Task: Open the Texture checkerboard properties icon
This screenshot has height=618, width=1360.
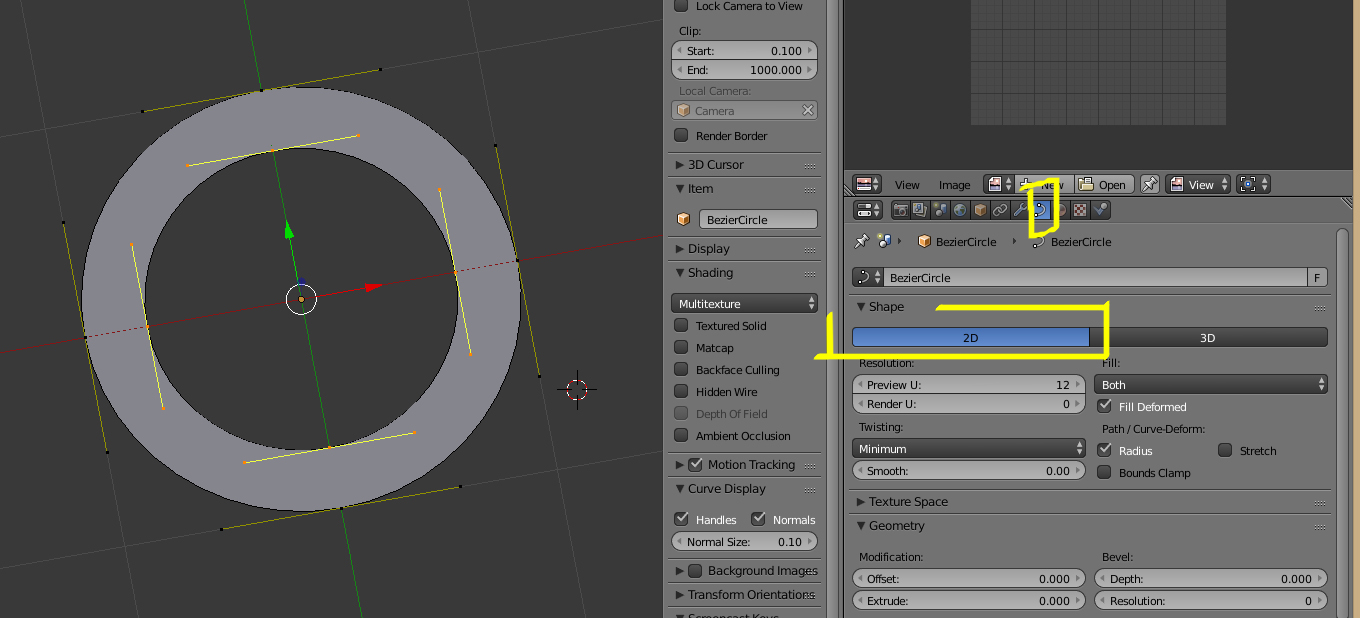Action: 1080,210
